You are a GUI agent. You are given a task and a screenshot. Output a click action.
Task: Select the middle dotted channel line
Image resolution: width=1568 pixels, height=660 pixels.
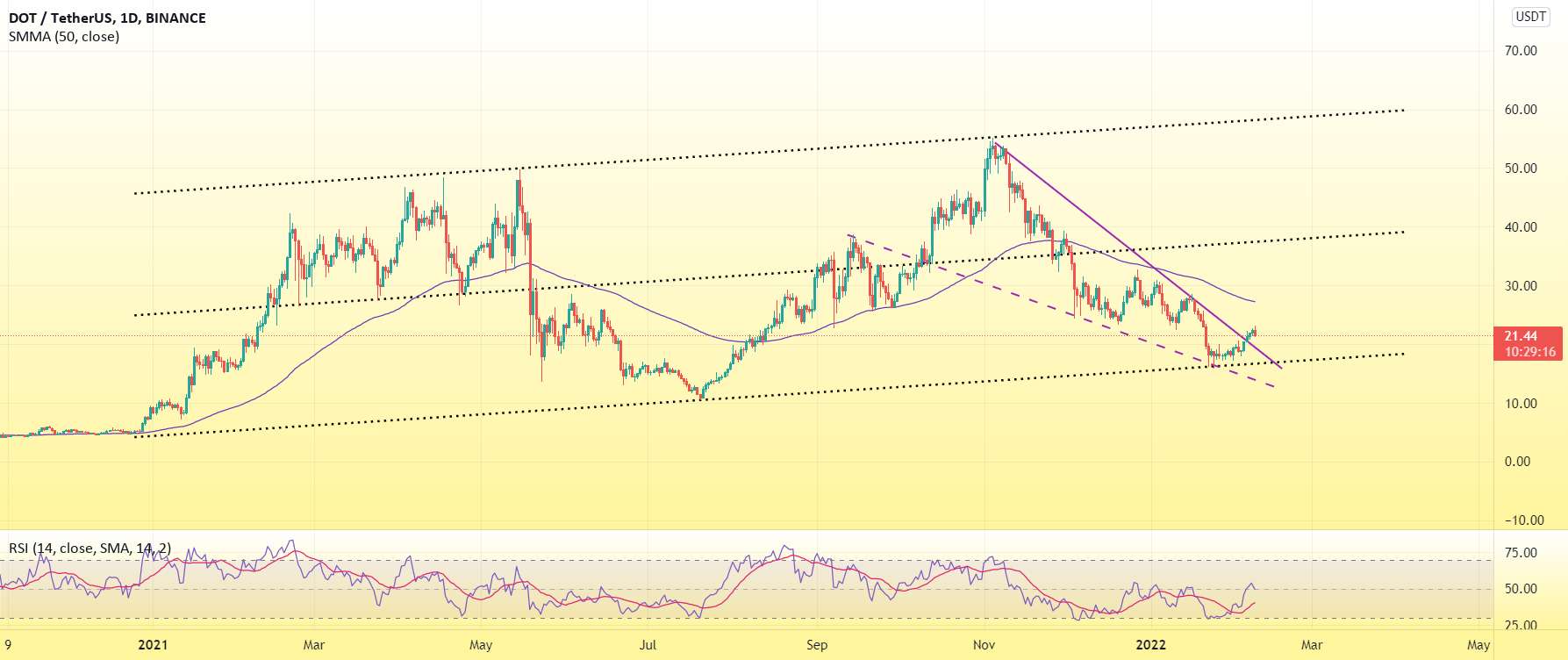click(x=769, y=274)
